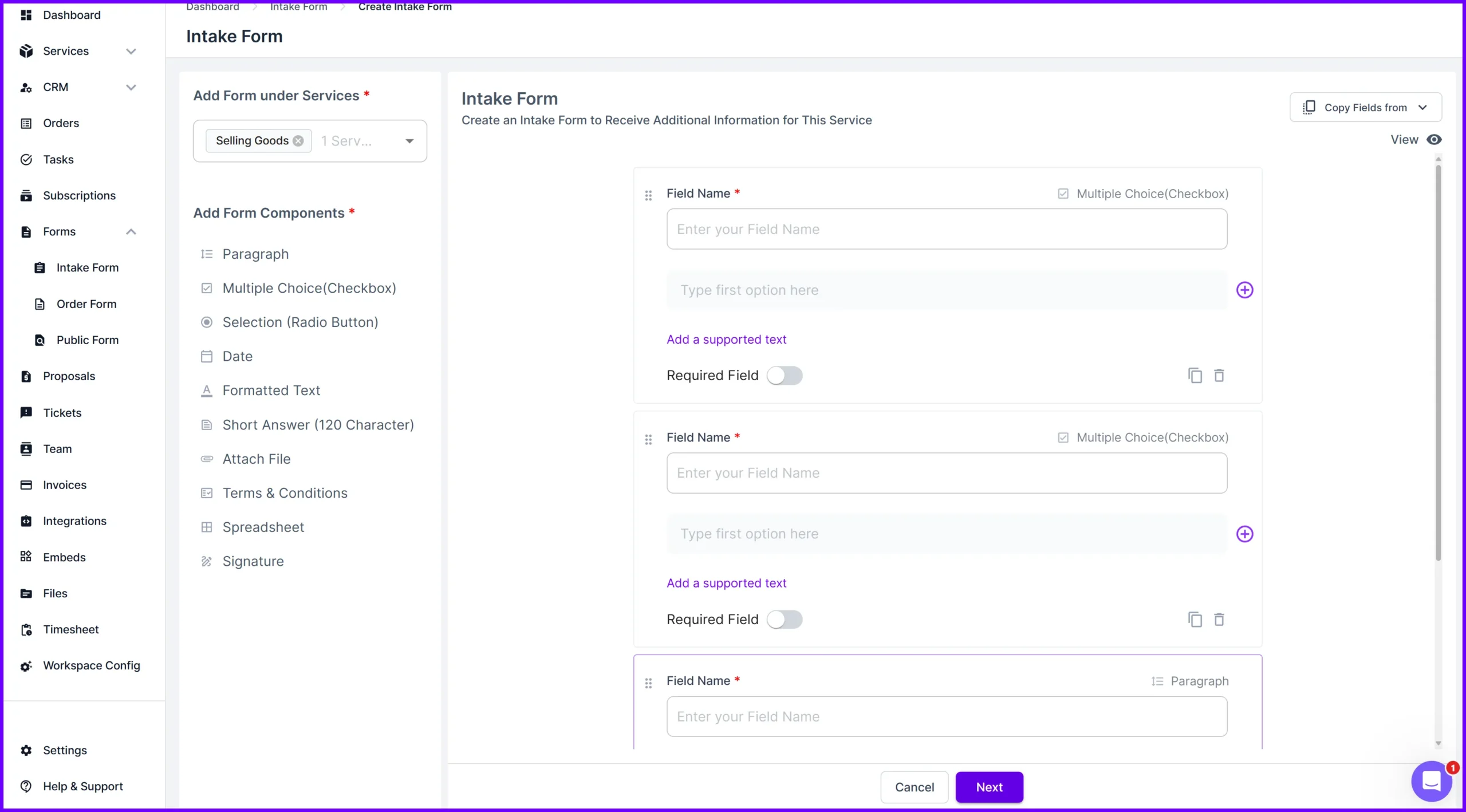Select the Paragraph form component

pyautogui.click(x=255, y=254)
